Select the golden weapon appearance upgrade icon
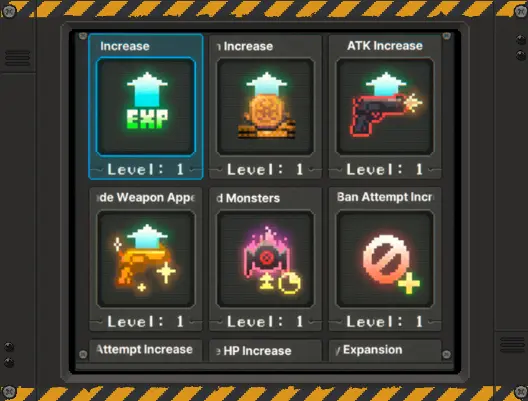The image size is (528, 401). point(146,259)
